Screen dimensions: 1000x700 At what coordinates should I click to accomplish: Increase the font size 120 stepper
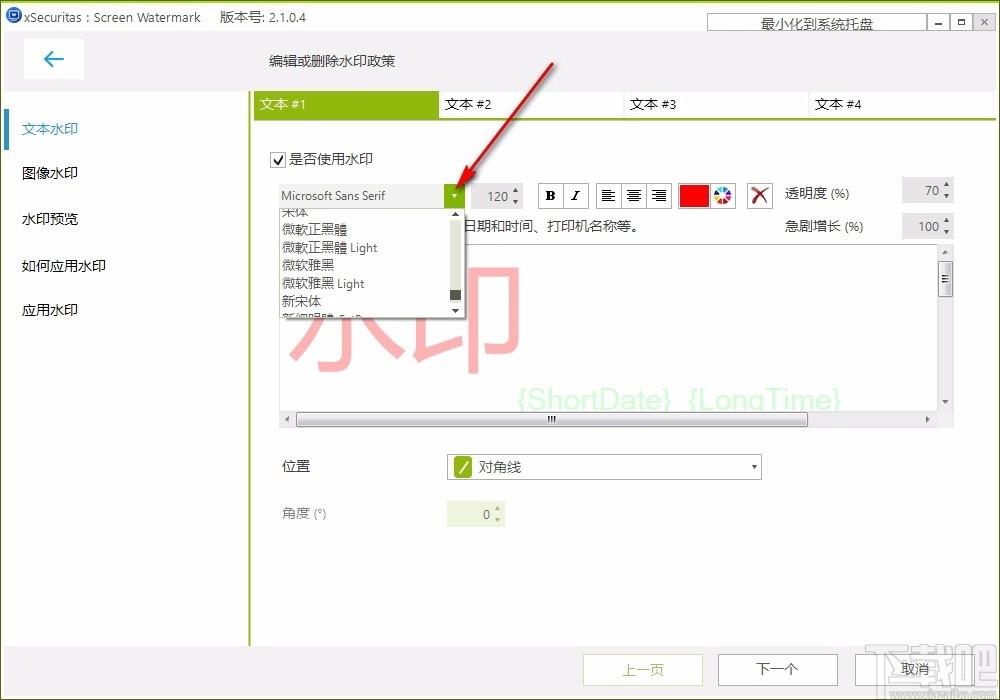click(x=515, y=190)
